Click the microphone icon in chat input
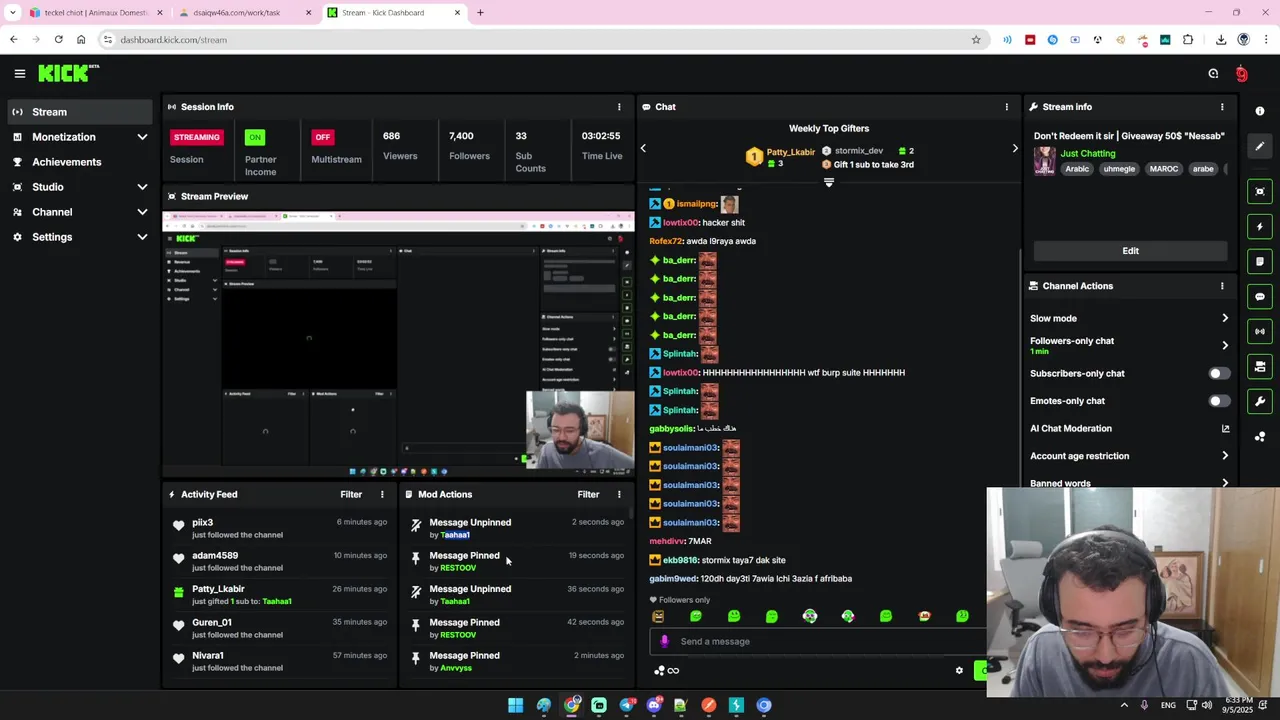 [x=665, y=641]
